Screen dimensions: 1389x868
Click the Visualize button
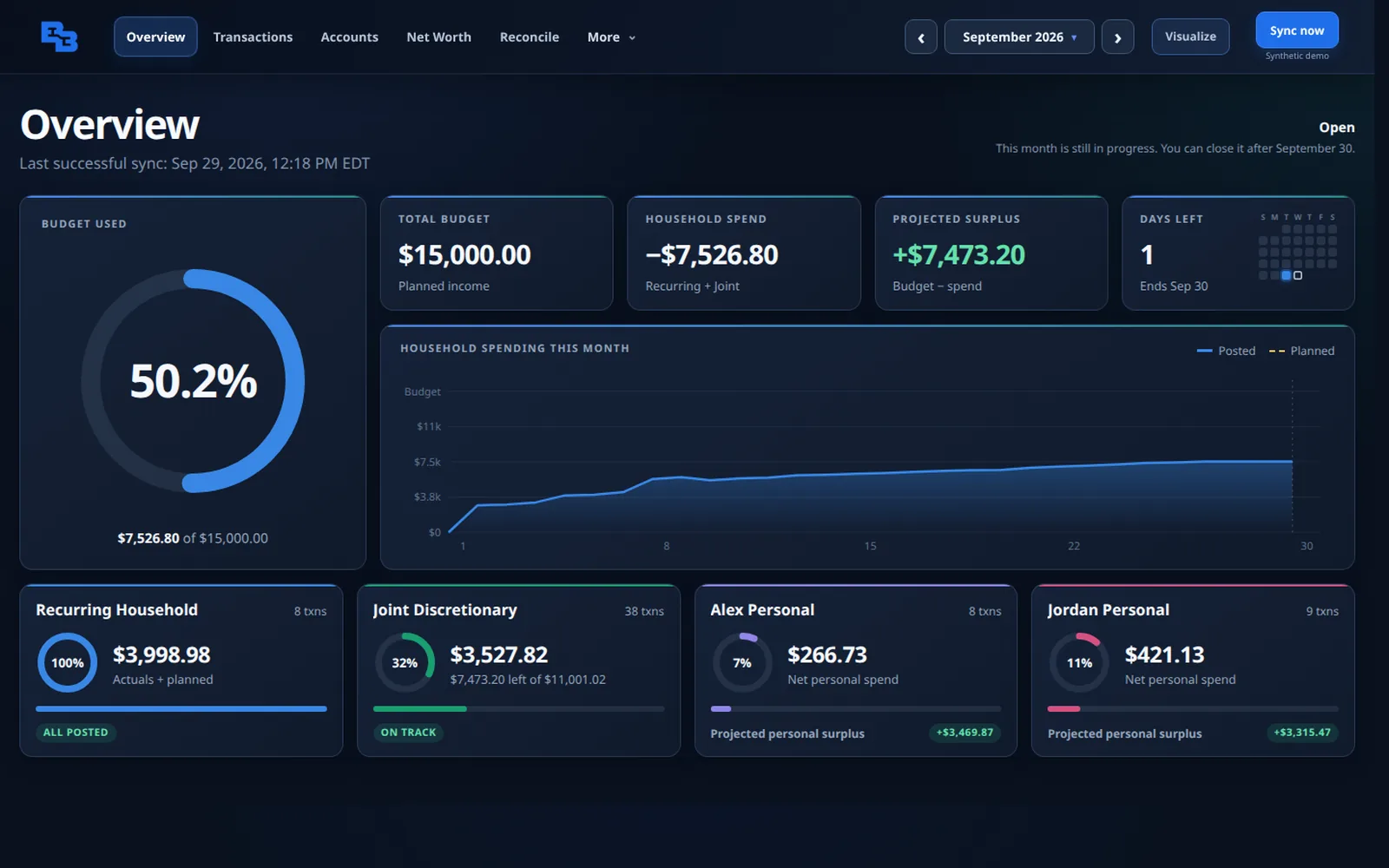click(1190, 36)
